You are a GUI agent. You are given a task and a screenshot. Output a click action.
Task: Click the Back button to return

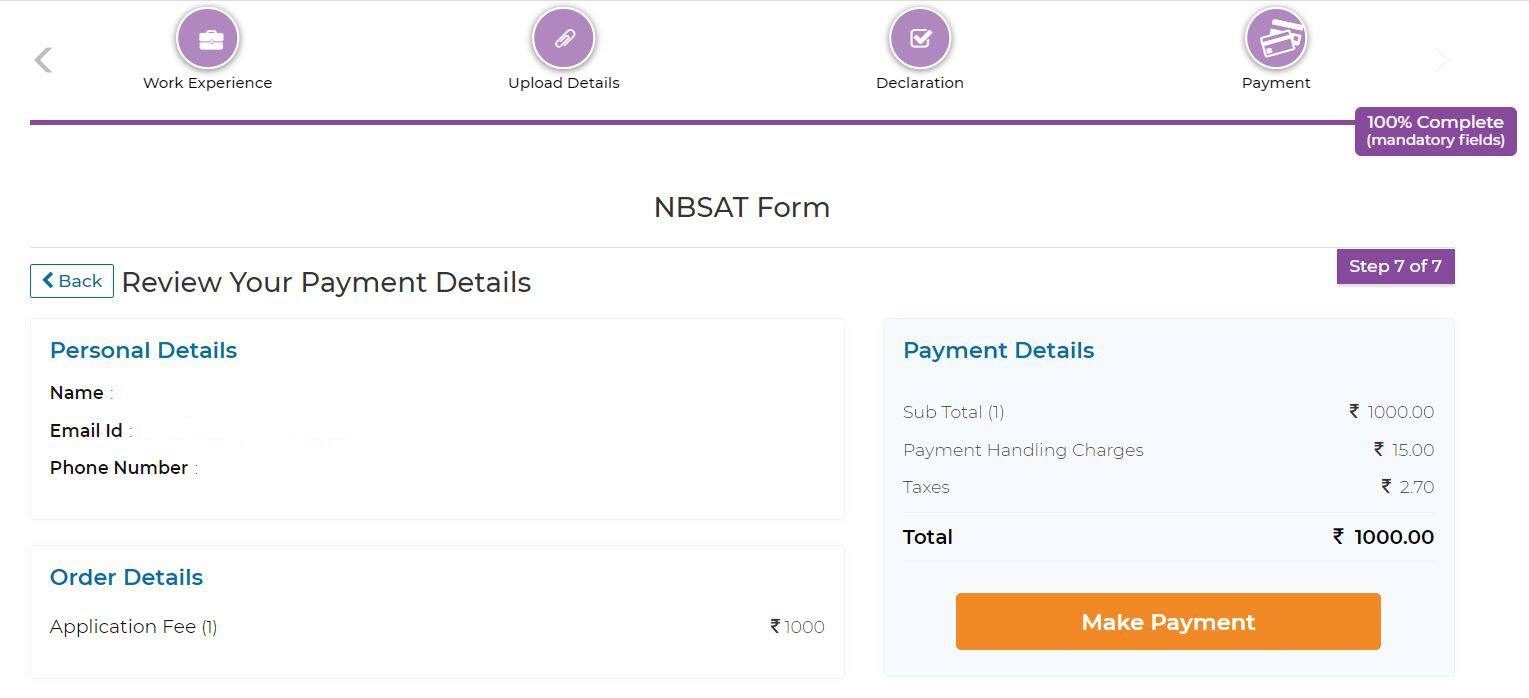pos(71,281)
